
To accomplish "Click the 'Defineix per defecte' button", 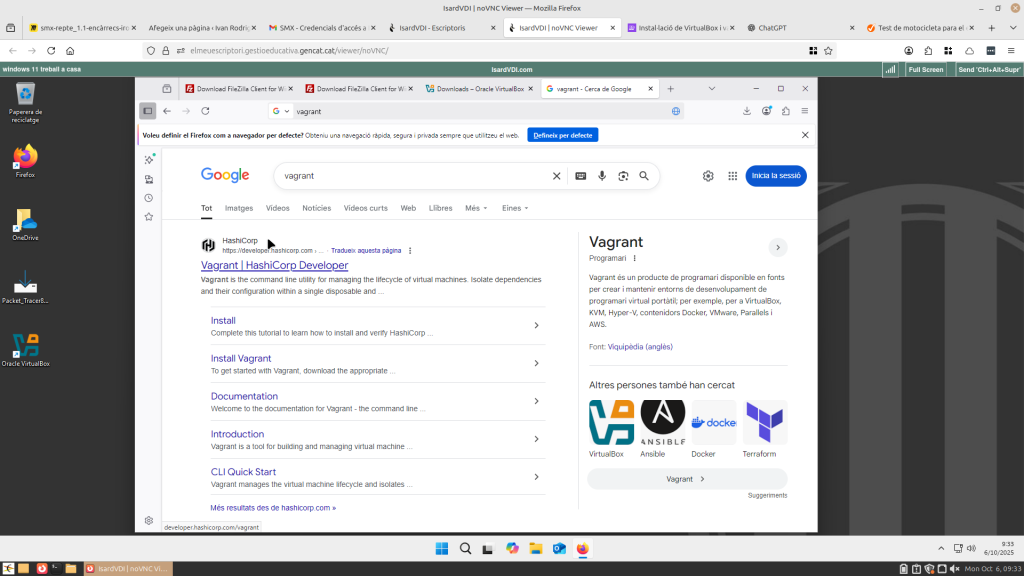I will pyautogui.click(x=562, y=135).
